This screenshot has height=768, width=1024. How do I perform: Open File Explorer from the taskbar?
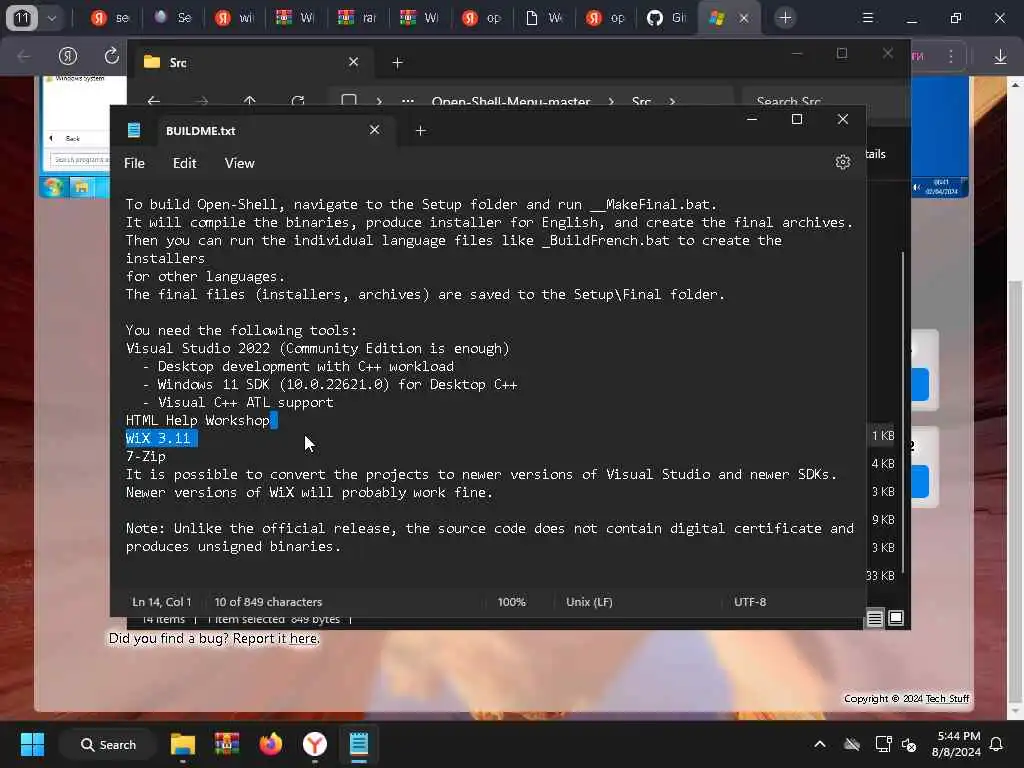point(183,744)
